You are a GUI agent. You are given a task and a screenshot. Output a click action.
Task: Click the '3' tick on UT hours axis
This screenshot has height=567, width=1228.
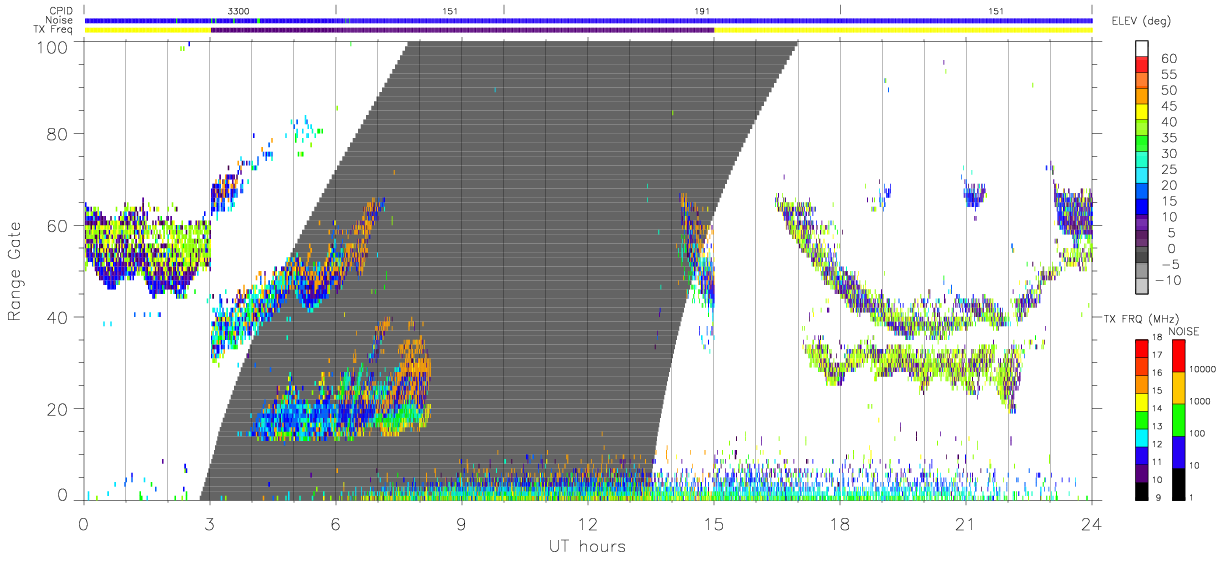(x=209, y=525)
